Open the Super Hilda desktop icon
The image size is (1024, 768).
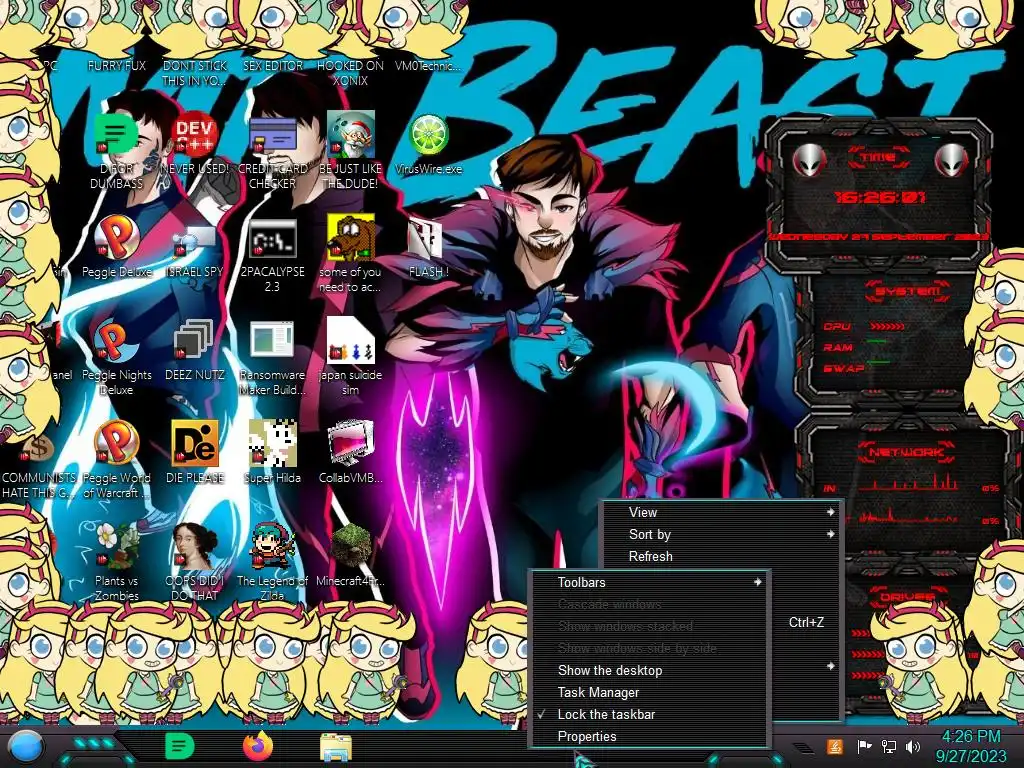click(272, 443)
